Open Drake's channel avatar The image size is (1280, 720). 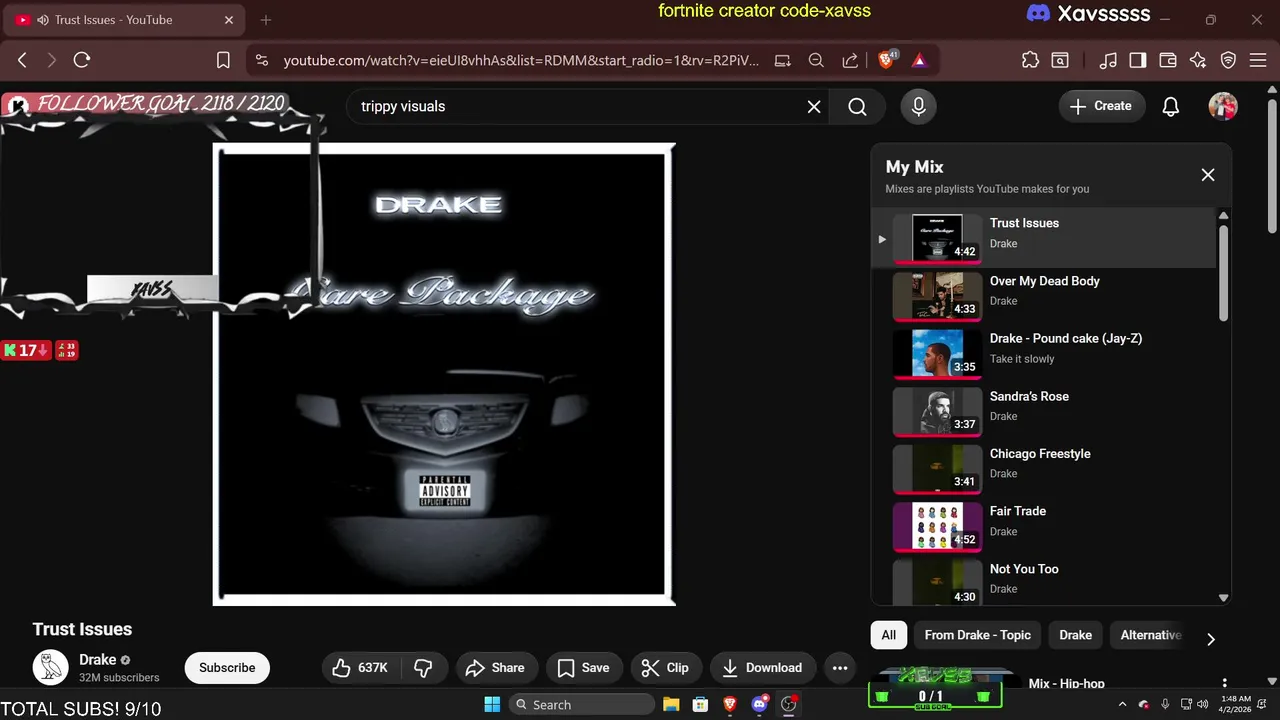pos(50,667)
